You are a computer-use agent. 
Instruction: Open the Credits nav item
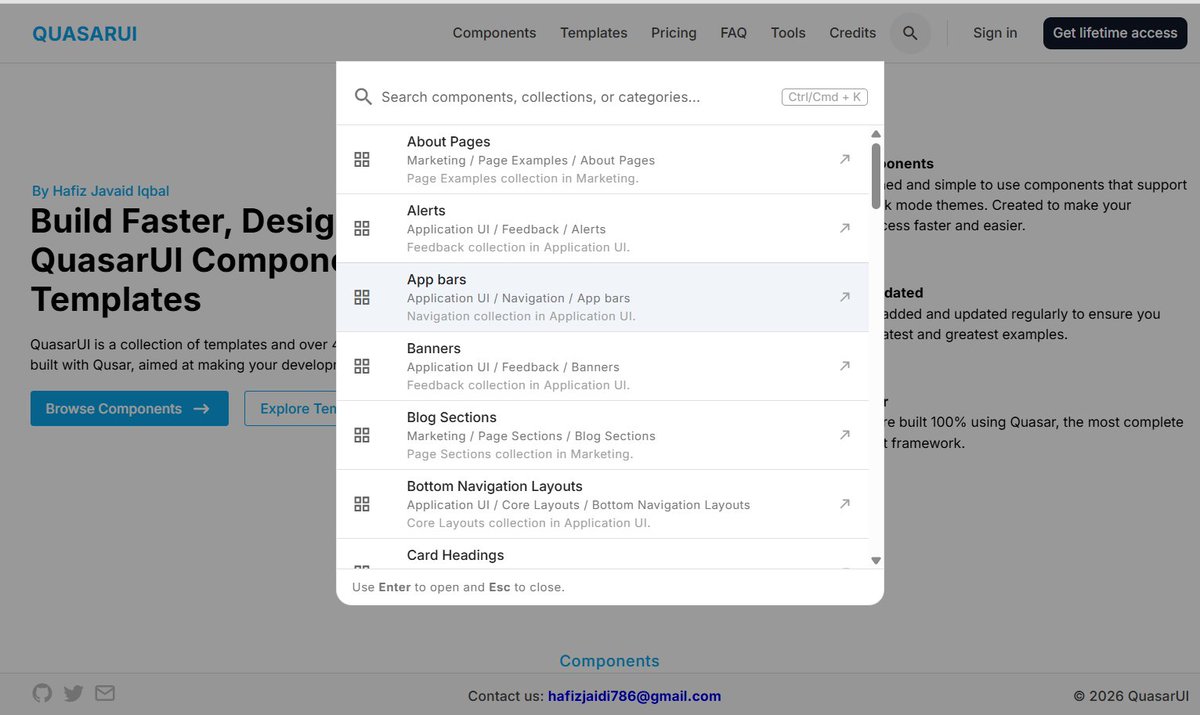tap(853, 33)
